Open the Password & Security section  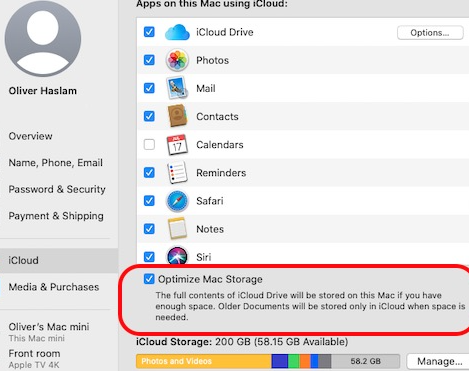coord(57,189)
